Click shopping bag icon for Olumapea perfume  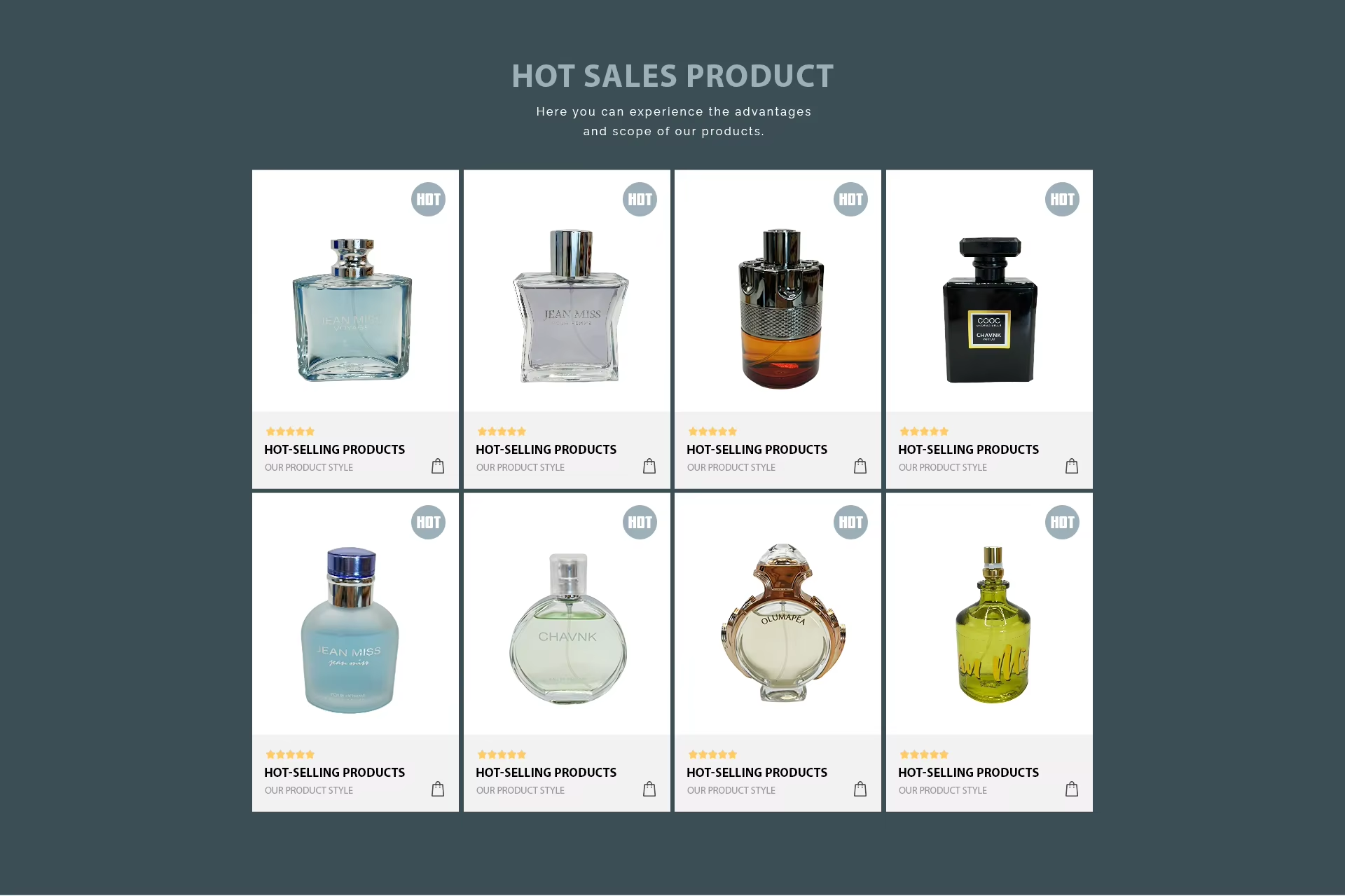pos(860,789)
